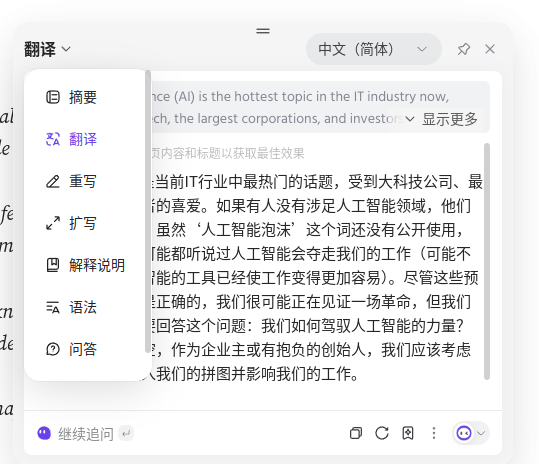Click the pencil icon beside 重写
539x464 pixels.
tap(53, 181)
